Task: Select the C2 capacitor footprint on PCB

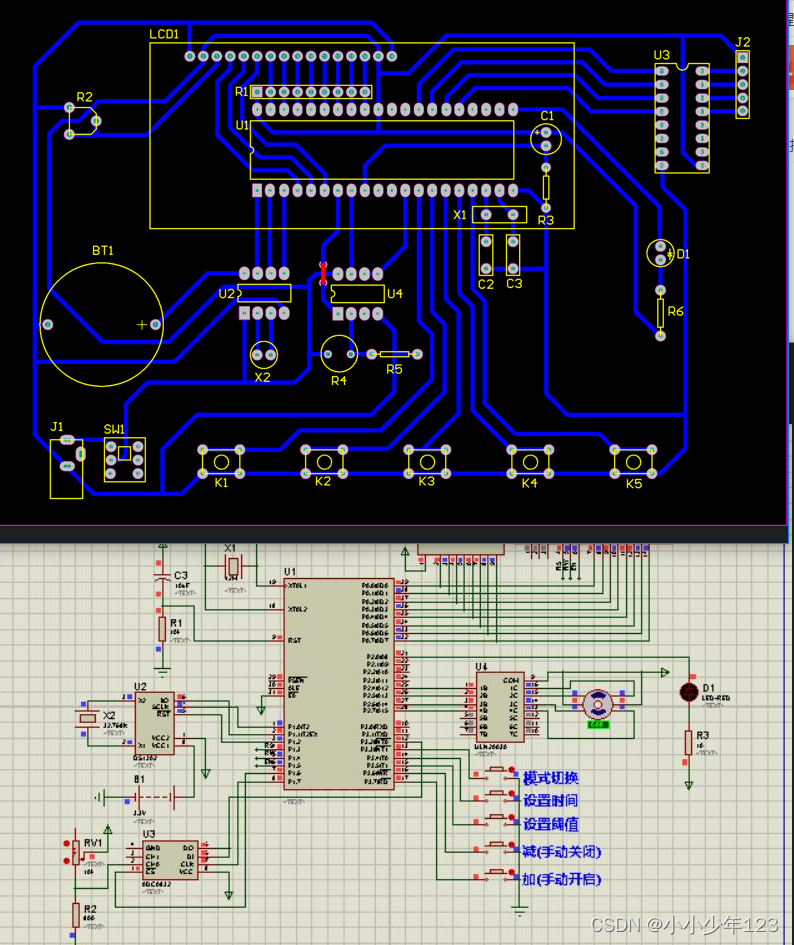Action: (x=486, y=254)
